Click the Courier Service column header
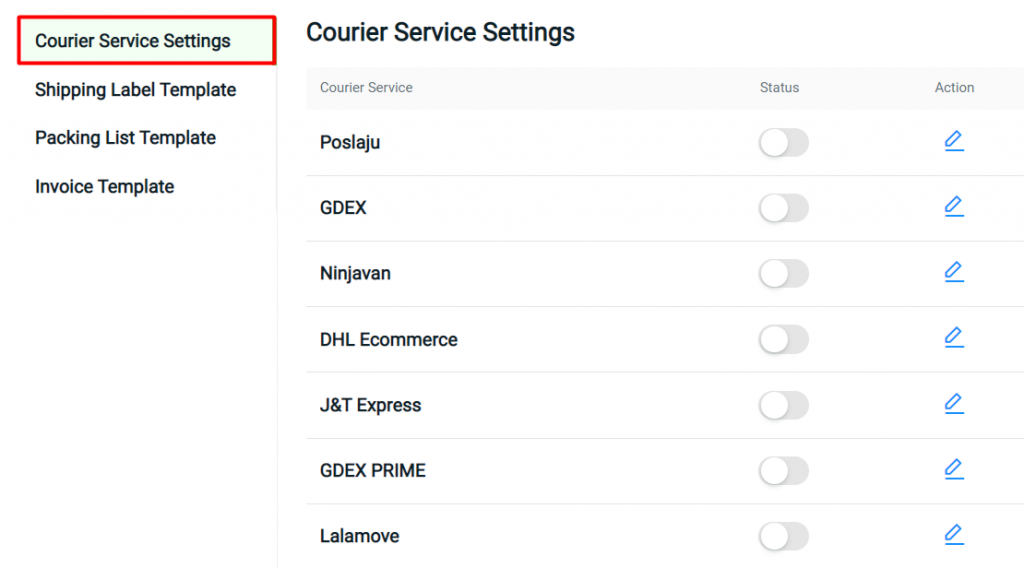Image resolution: width=1024 pixels, height=568 pixels. [366, 87]
